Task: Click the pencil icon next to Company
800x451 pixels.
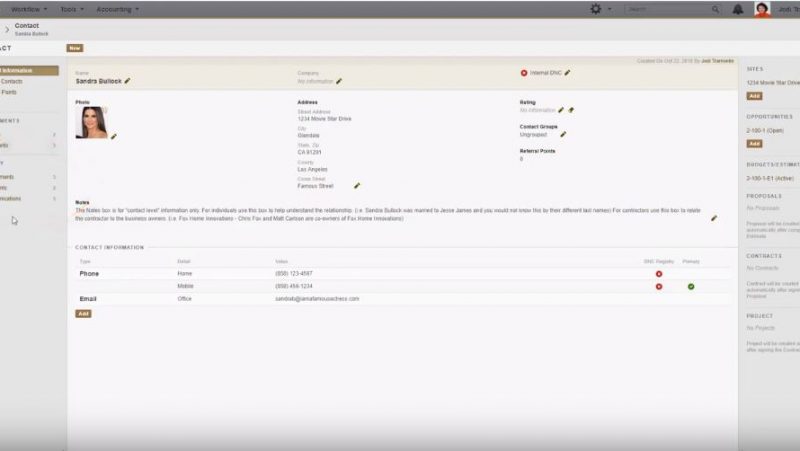Action: (x=339, y=81)
